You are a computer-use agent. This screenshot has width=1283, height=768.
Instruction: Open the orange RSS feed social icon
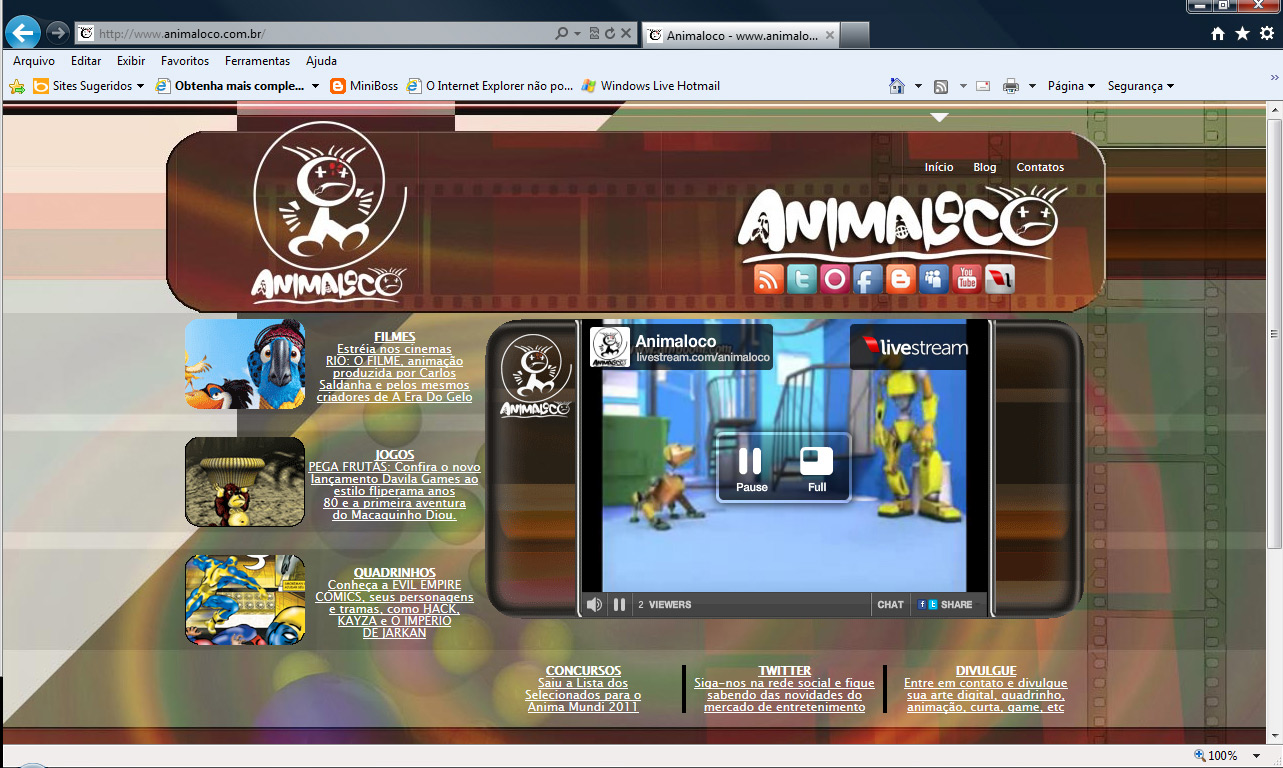[x=768, y=279]
